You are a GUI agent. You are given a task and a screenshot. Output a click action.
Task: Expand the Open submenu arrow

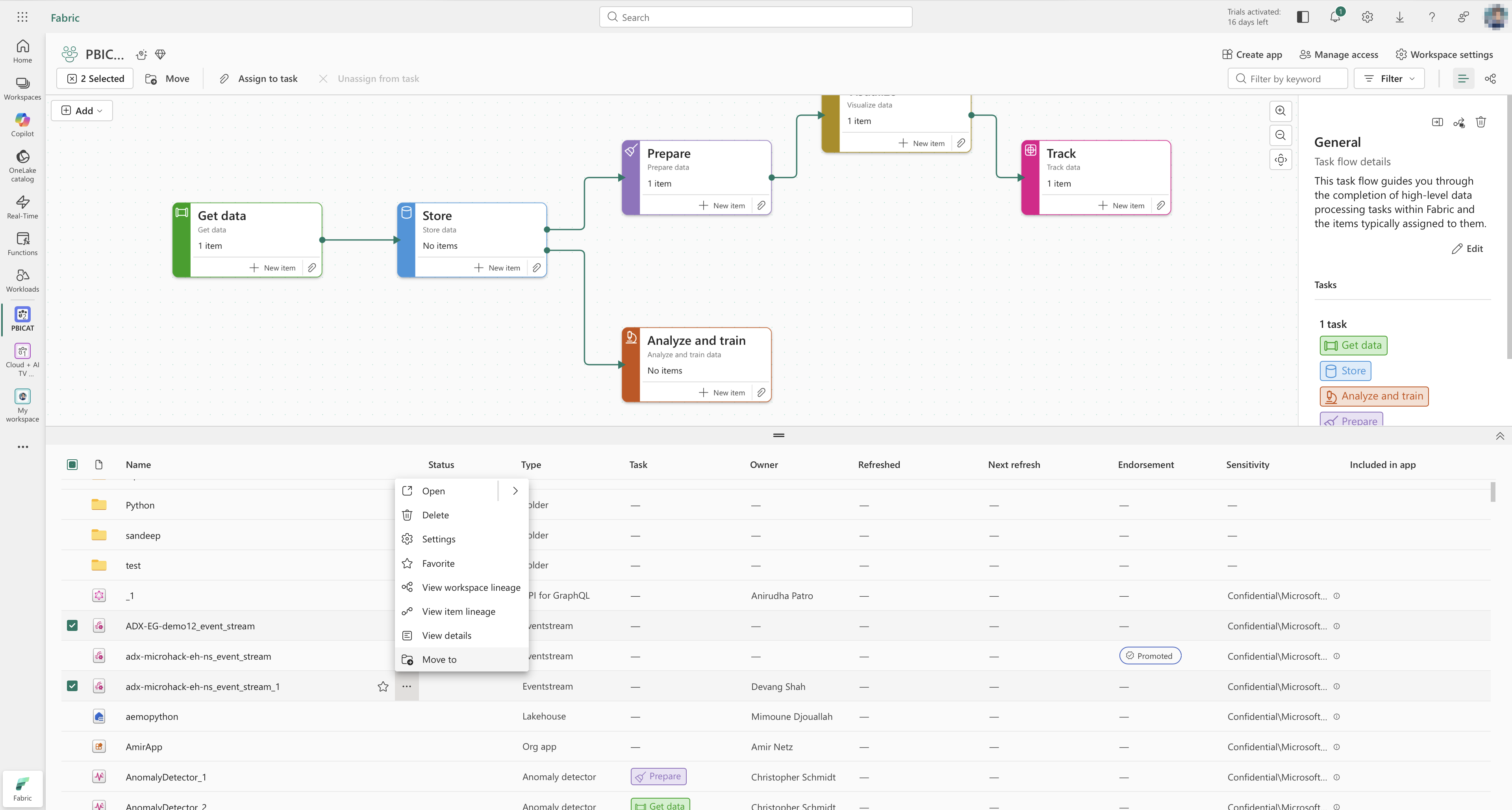click(x=515, y=491)
